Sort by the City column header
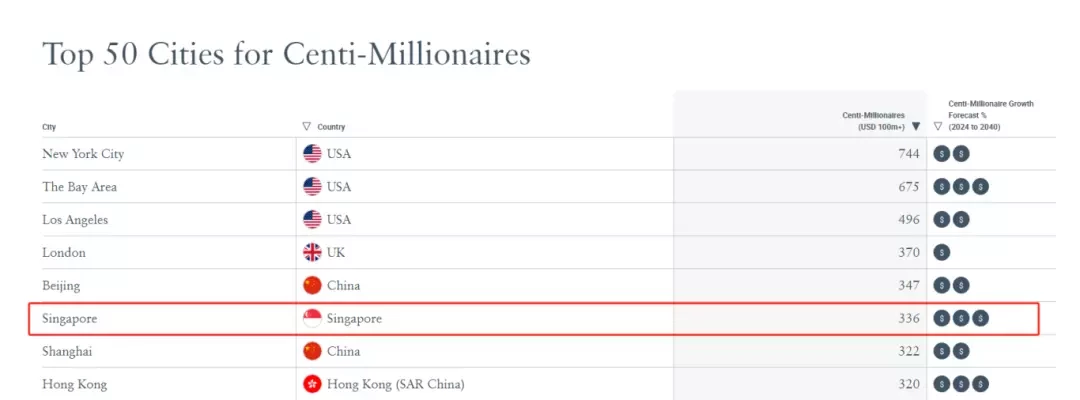 49,127
